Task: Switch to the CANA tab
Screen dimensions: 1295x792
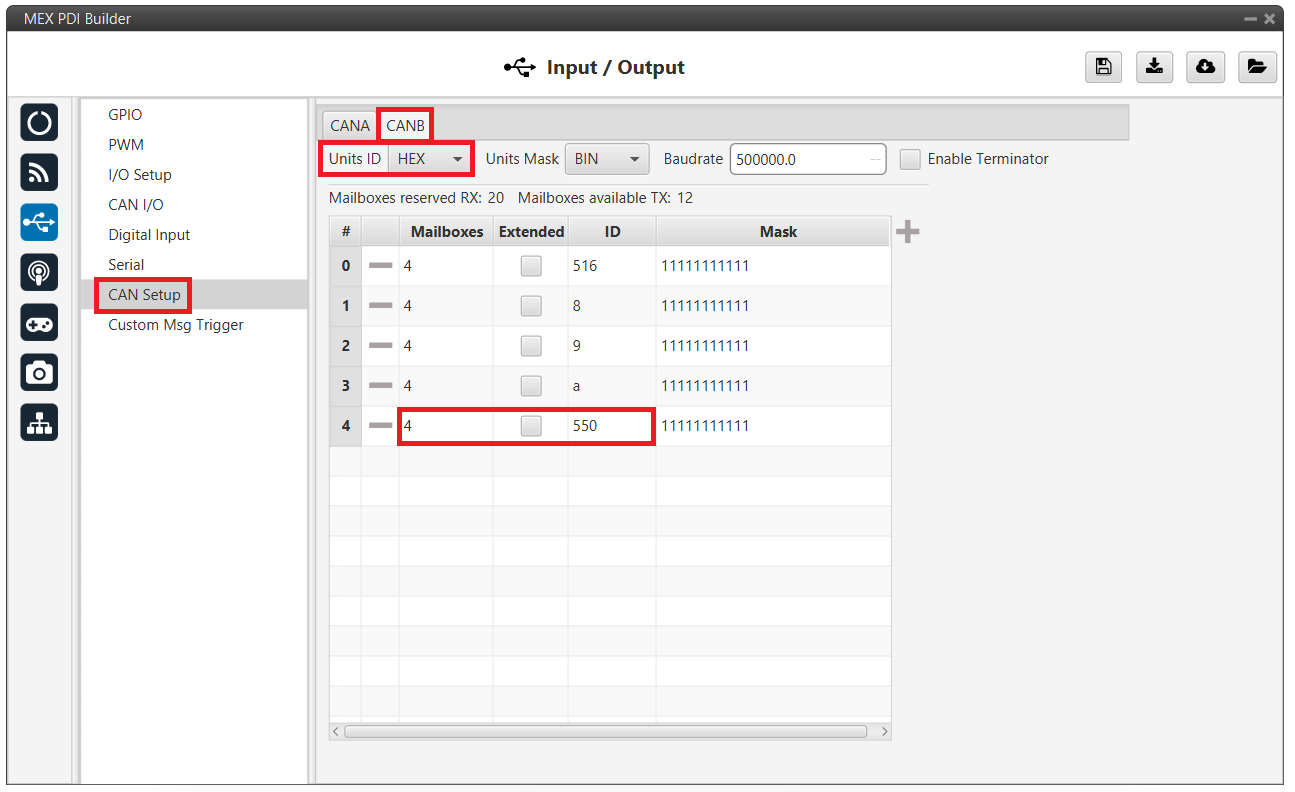Action: 350,126
